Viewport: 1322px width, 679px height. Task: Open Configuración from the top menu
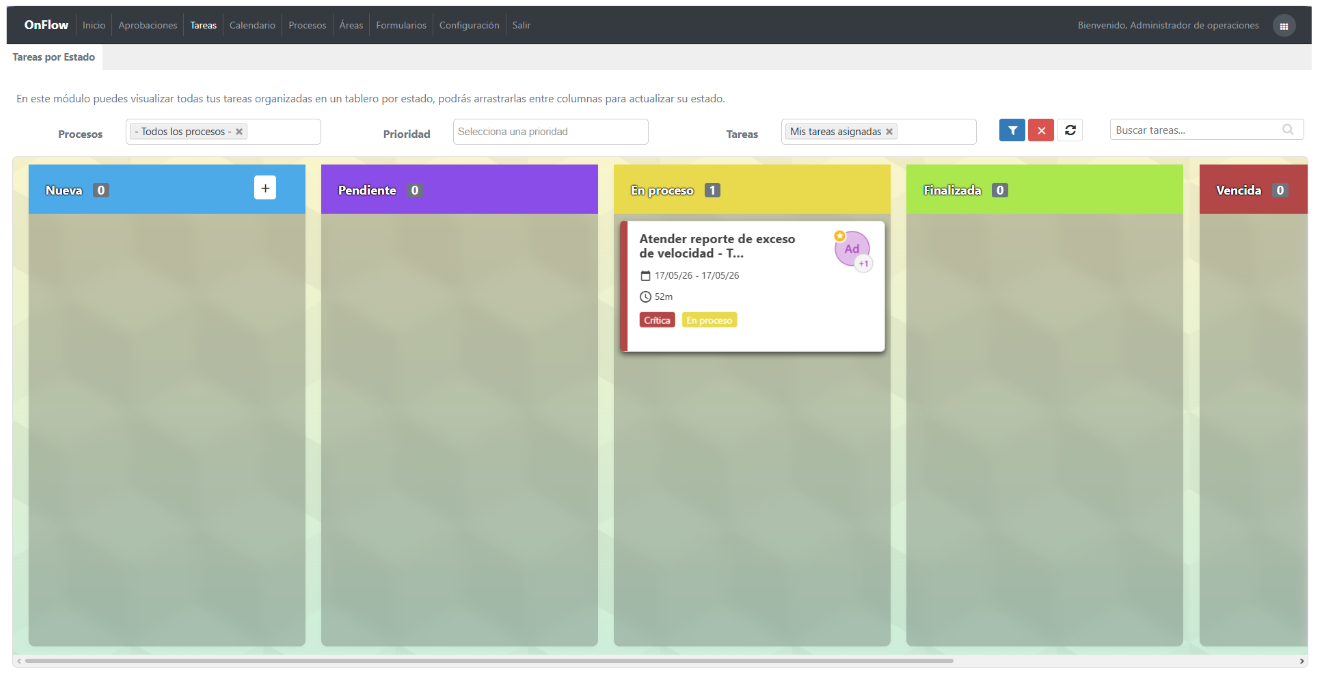point(469,26)
